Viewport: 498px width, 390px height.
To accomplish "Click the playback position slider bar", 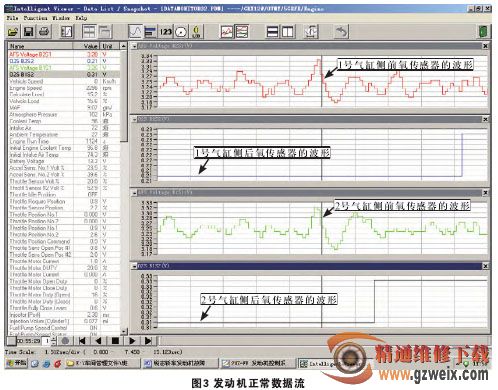I will tap(323, 341).
